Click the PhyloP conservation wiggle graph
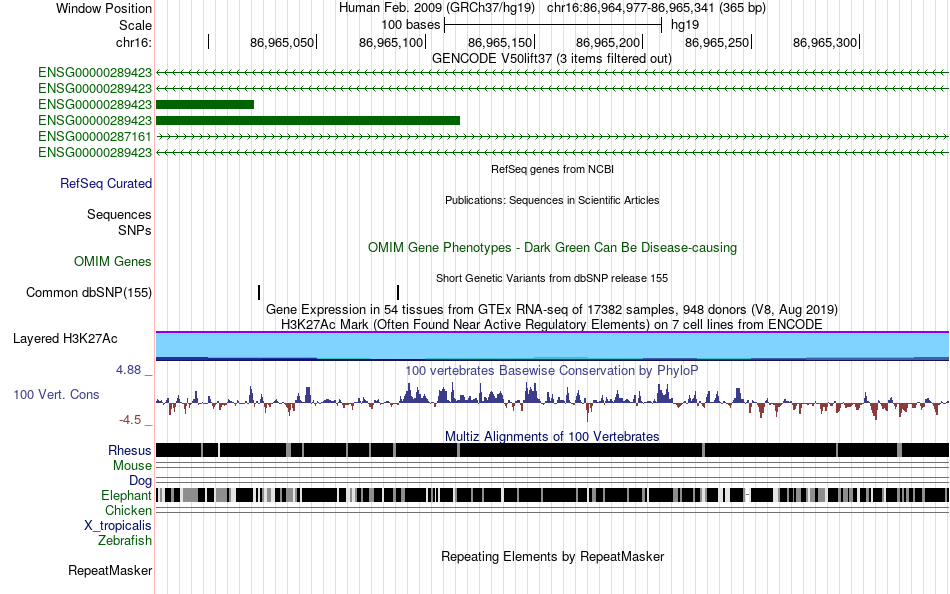Image resolution: width=950 pixels, height=594 pixels. coord(552,401)
